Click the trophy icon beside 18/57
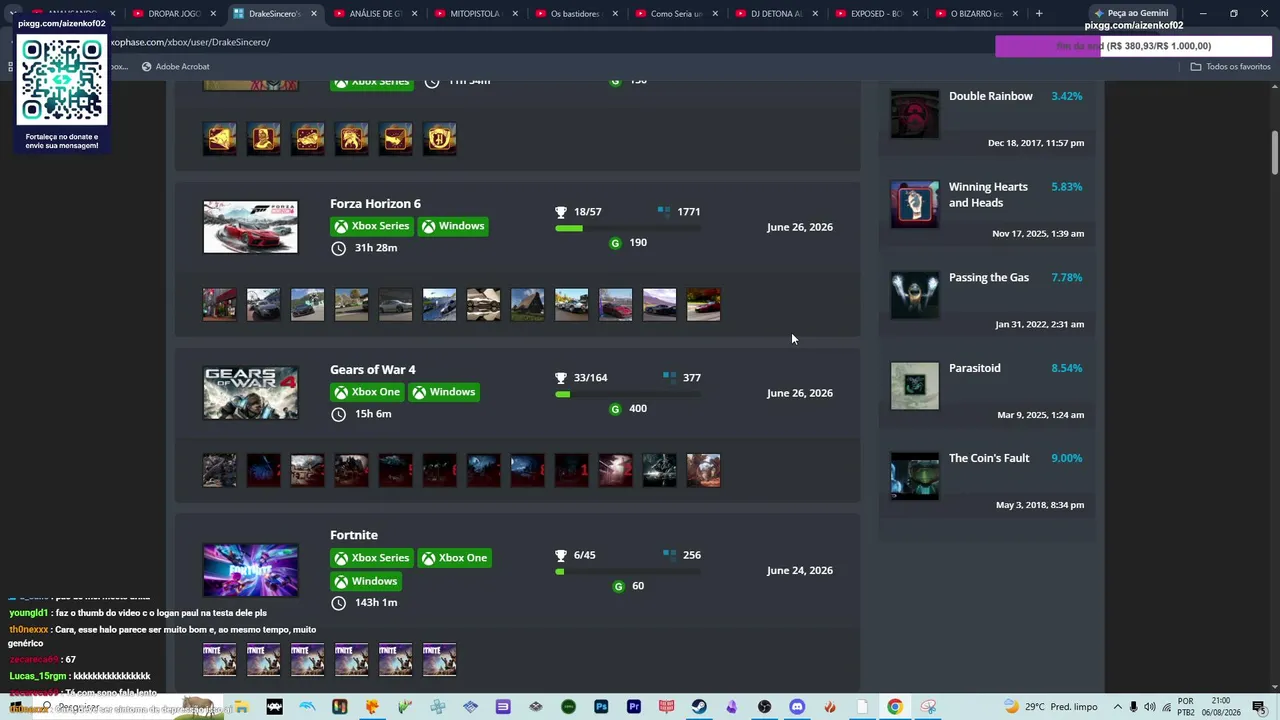1280x720 pixels. (x=561, y=212)
